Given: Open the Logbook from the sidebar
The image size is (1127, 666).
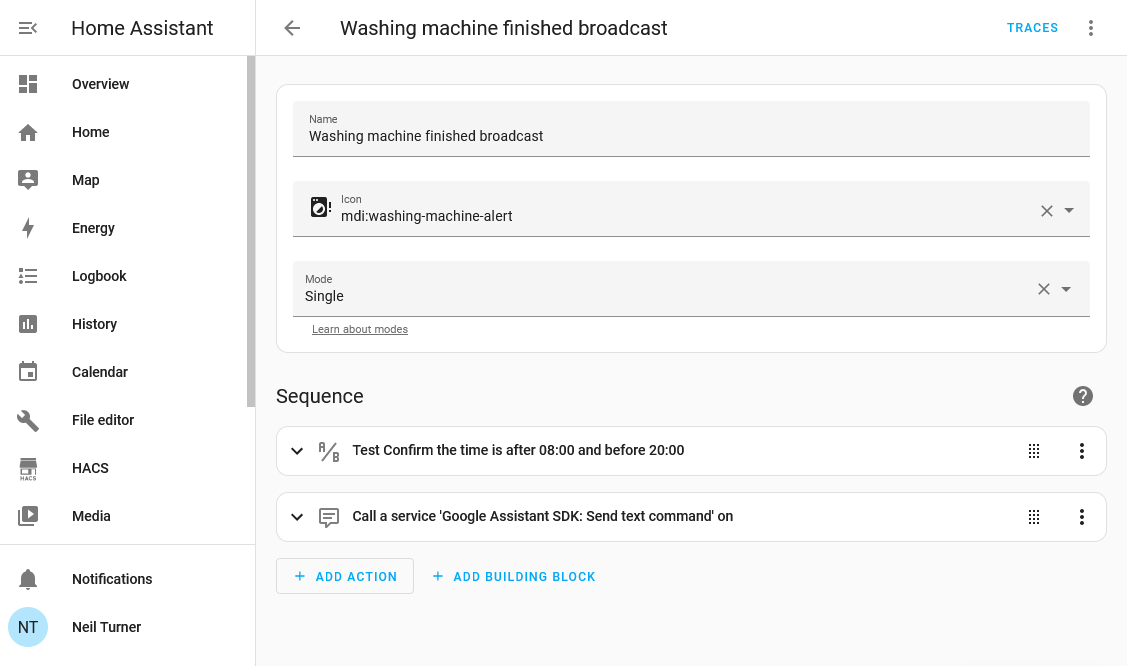Looking at the screenshot, I should point(28,276).
